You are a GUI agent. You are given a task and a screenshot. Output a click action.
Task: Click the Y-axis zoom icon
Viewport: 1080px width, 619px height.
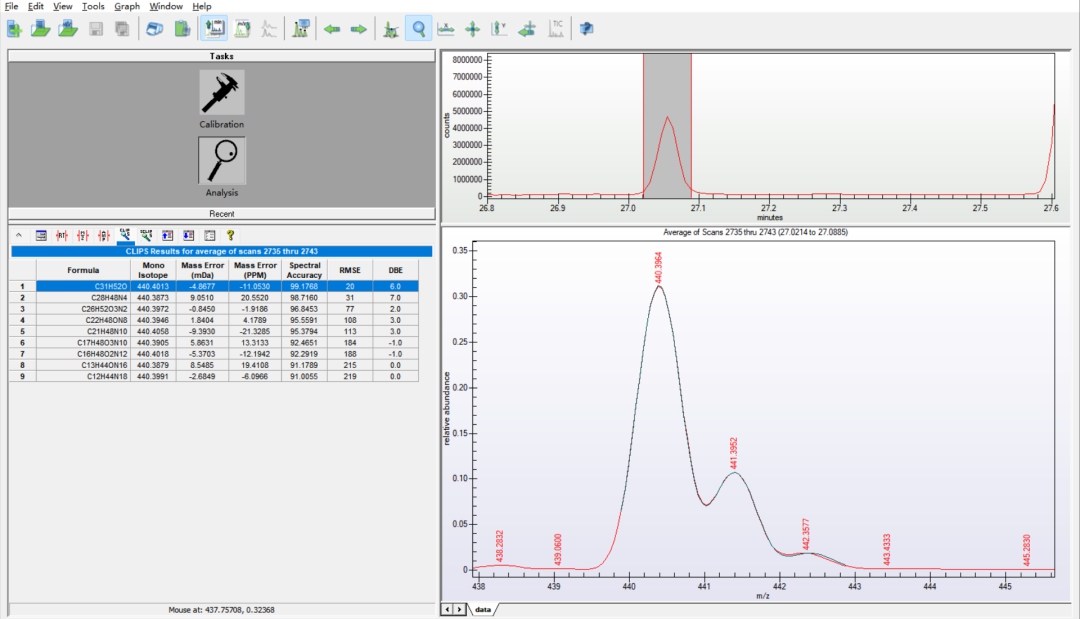point(499,29)
